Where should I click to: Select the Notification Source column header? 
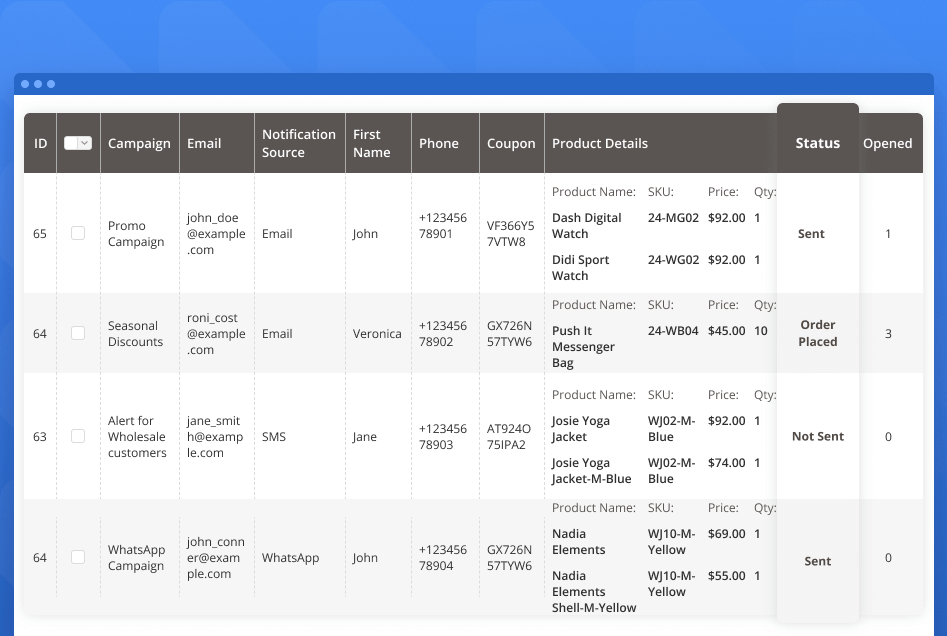[298, 143]
